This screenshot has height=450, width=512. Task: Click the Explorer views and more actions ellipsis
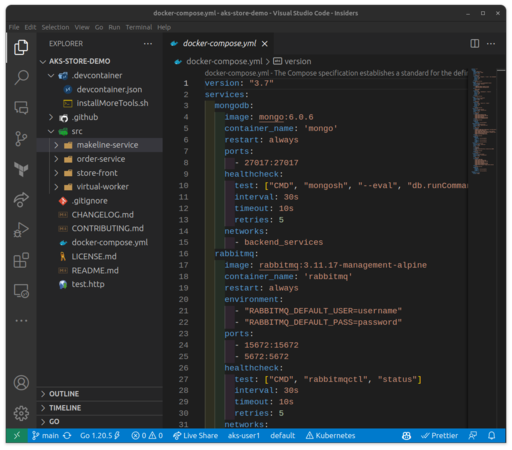148,44
